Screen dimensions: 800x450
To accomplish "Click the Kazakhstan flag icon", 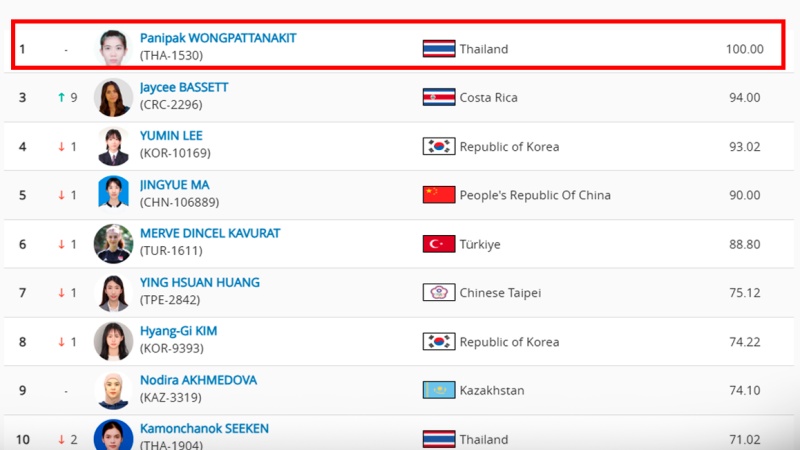I will tap(439, 390).
